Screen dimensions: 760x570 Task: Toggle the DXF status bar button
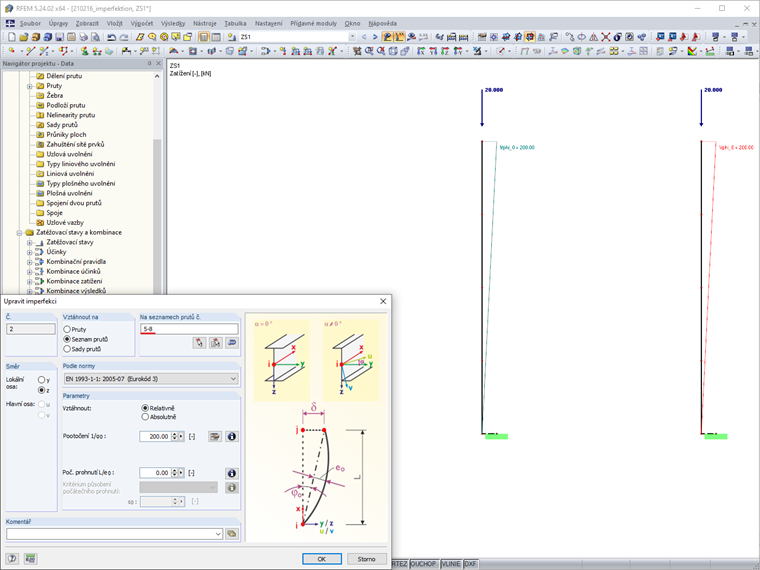[470, 564]
